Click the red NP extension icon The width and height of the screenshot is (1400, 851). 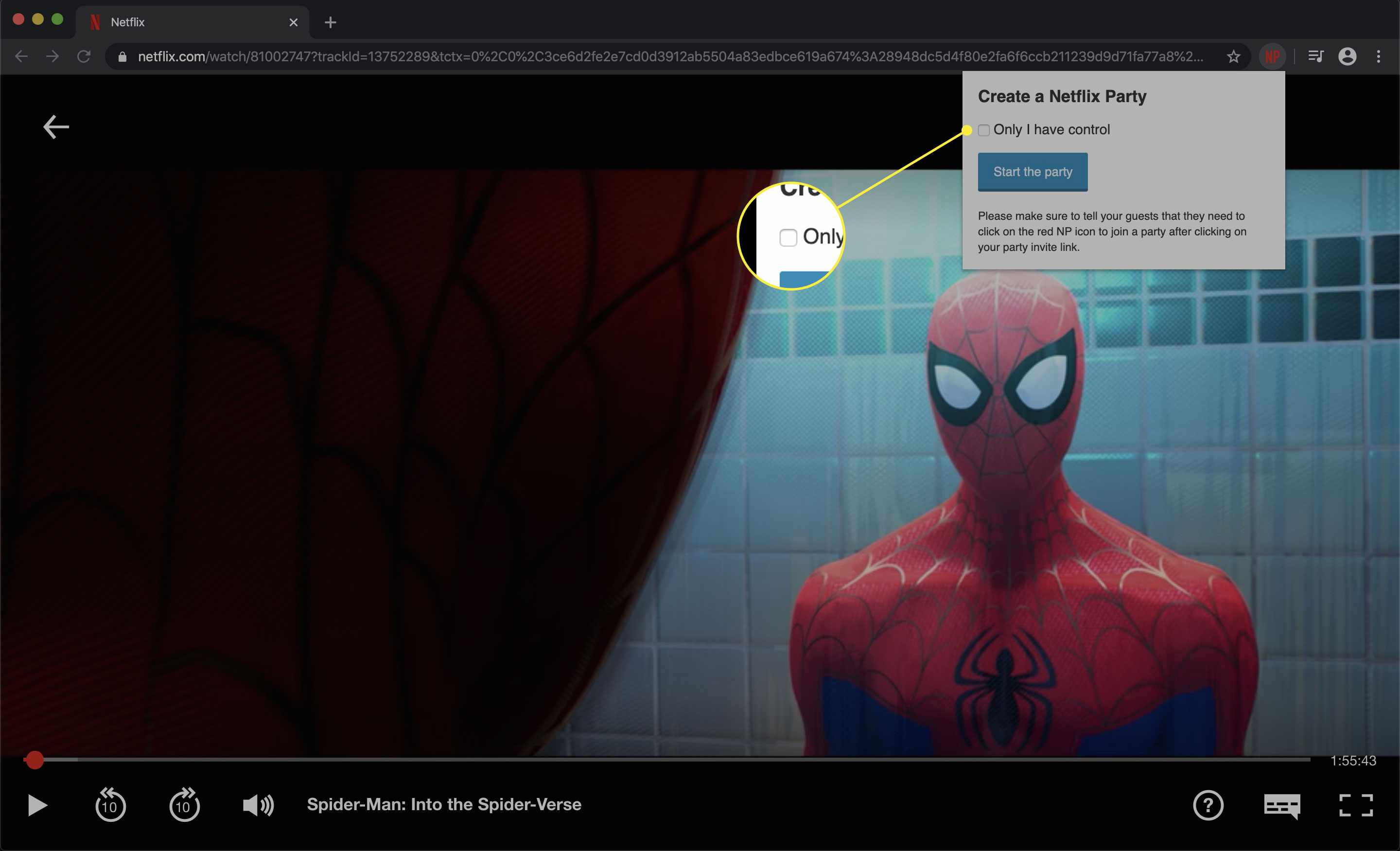(1272, 56)
